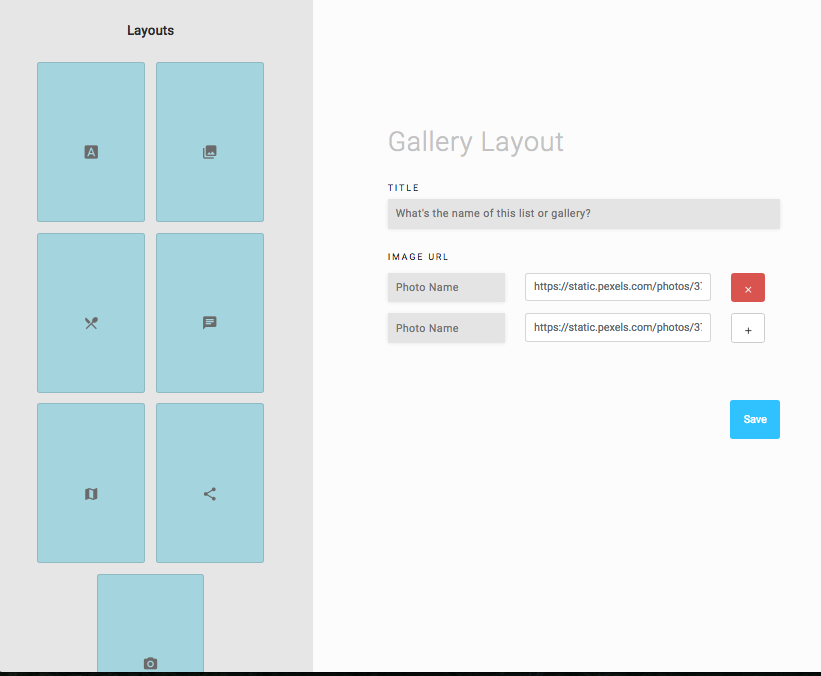The image size is (821, 676).
Task: Select the gallery layout tile with the photo library icon
Action: point(210,142)
